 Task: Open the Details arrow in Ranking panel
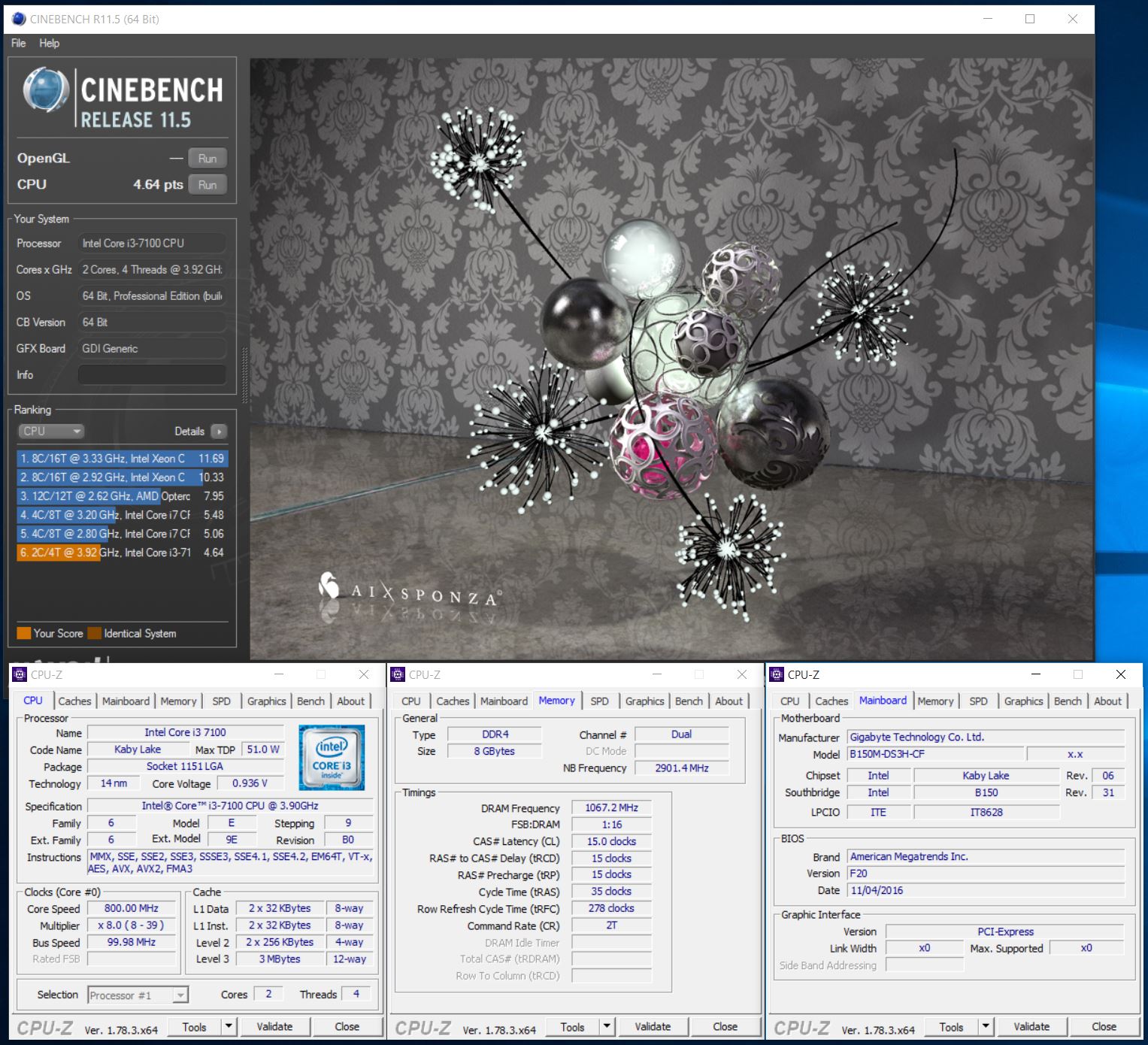tap(219, 432)
